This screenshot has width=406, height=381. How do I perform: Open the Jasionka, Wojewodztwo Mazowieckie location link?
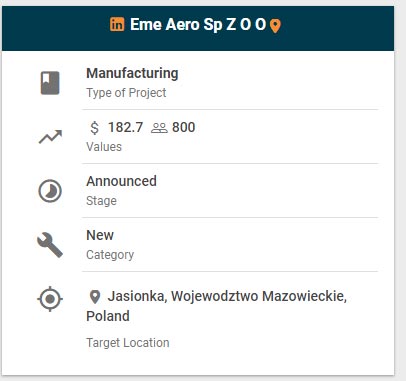tap(217, 306)
